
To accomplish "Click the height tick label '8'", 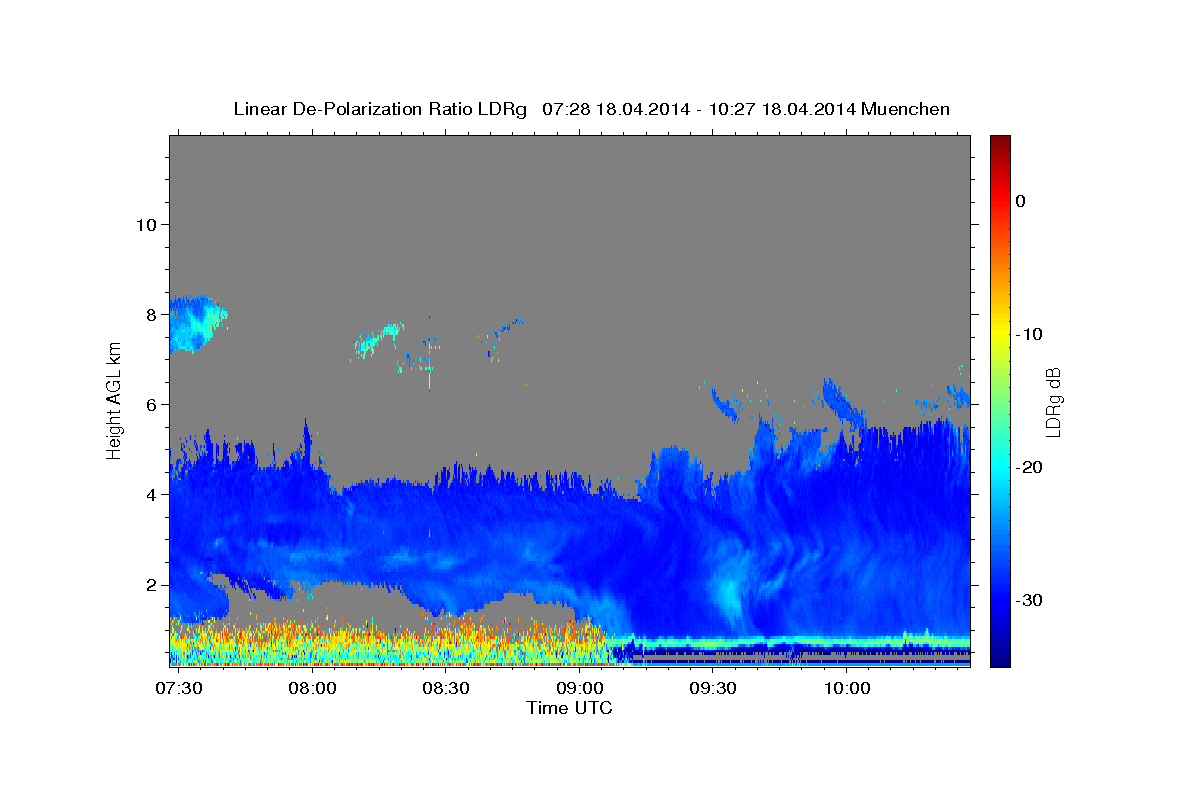I will coord(151,314).
